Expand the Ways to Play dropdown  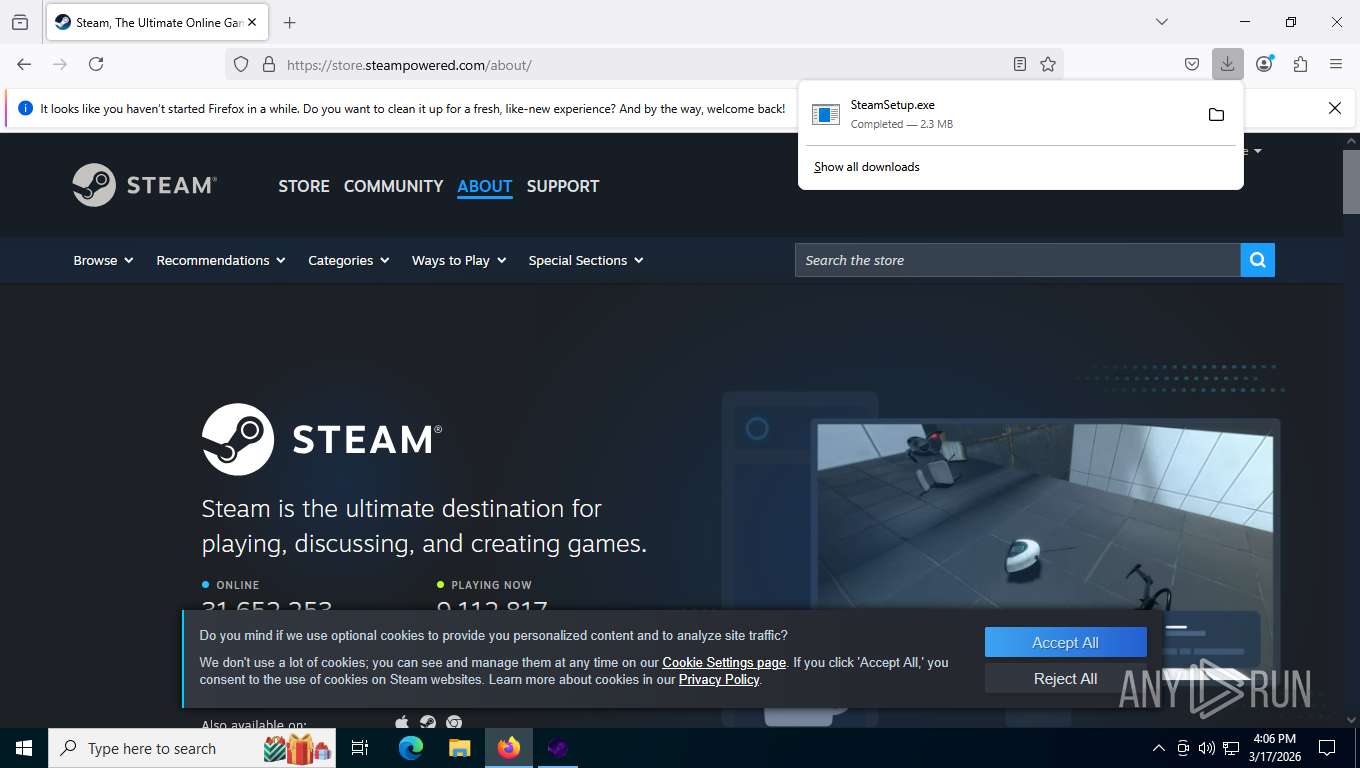click(459, 260)
